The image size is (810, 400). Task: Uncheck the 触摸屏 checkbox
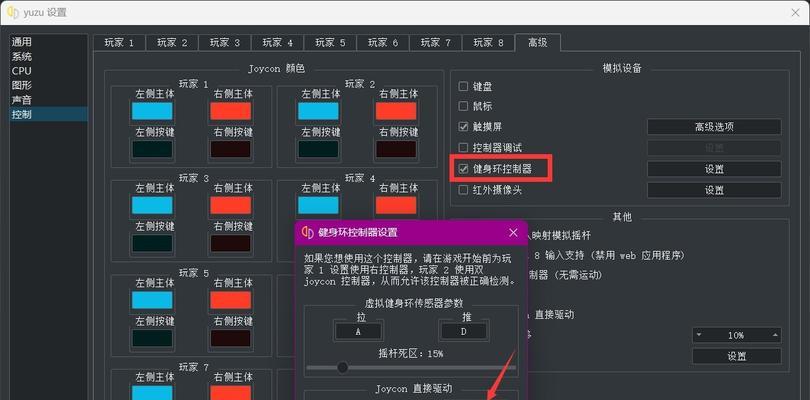click(x=463, y=127)
